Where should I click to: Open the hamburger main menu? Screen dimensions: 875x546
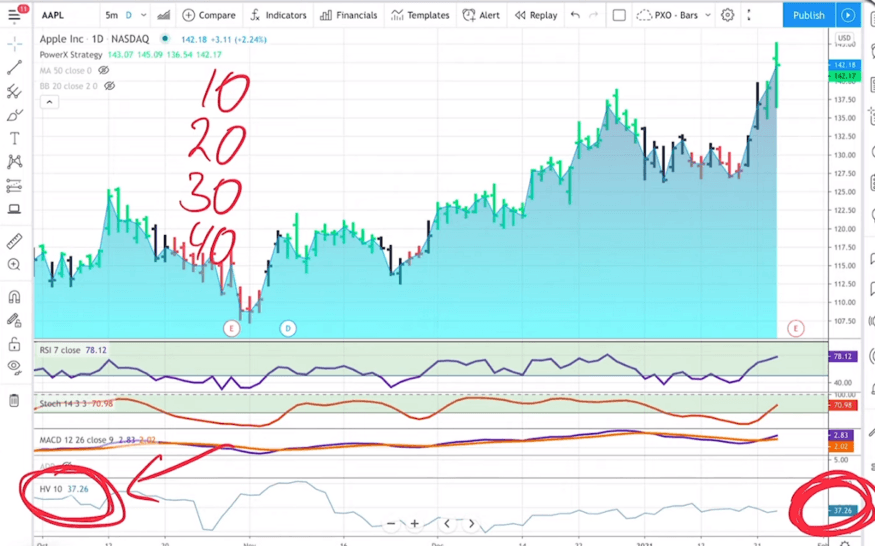pyautogui.click(x=15, y=15)
